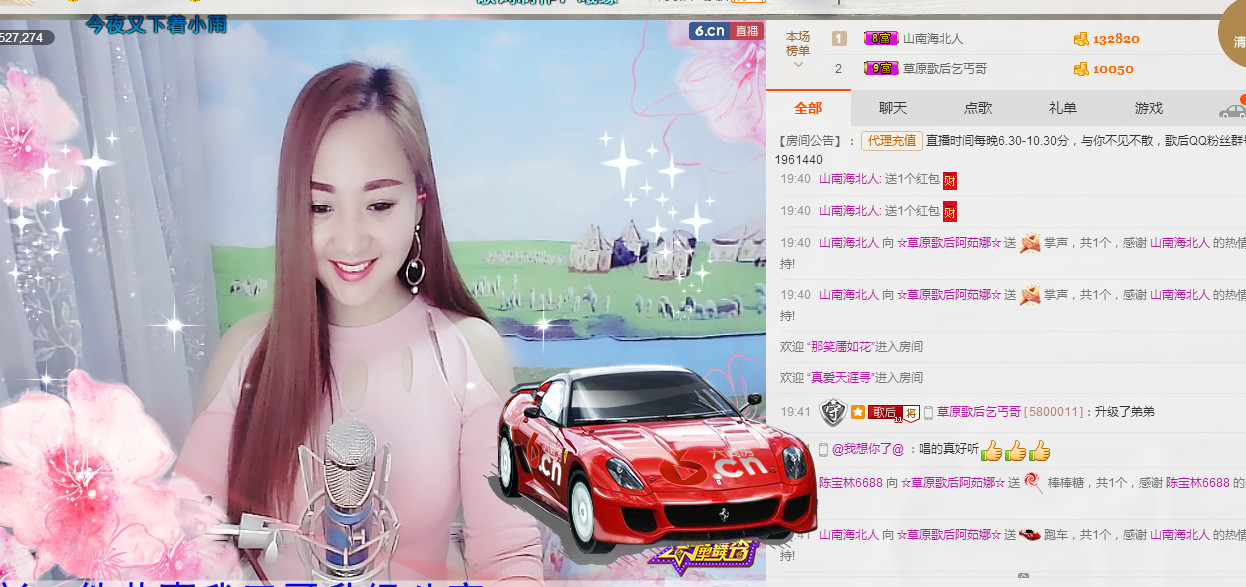The image size is (1246, 587).
Task: Open the car icon next to 游戏 tab
Action: click(1232, 109)
